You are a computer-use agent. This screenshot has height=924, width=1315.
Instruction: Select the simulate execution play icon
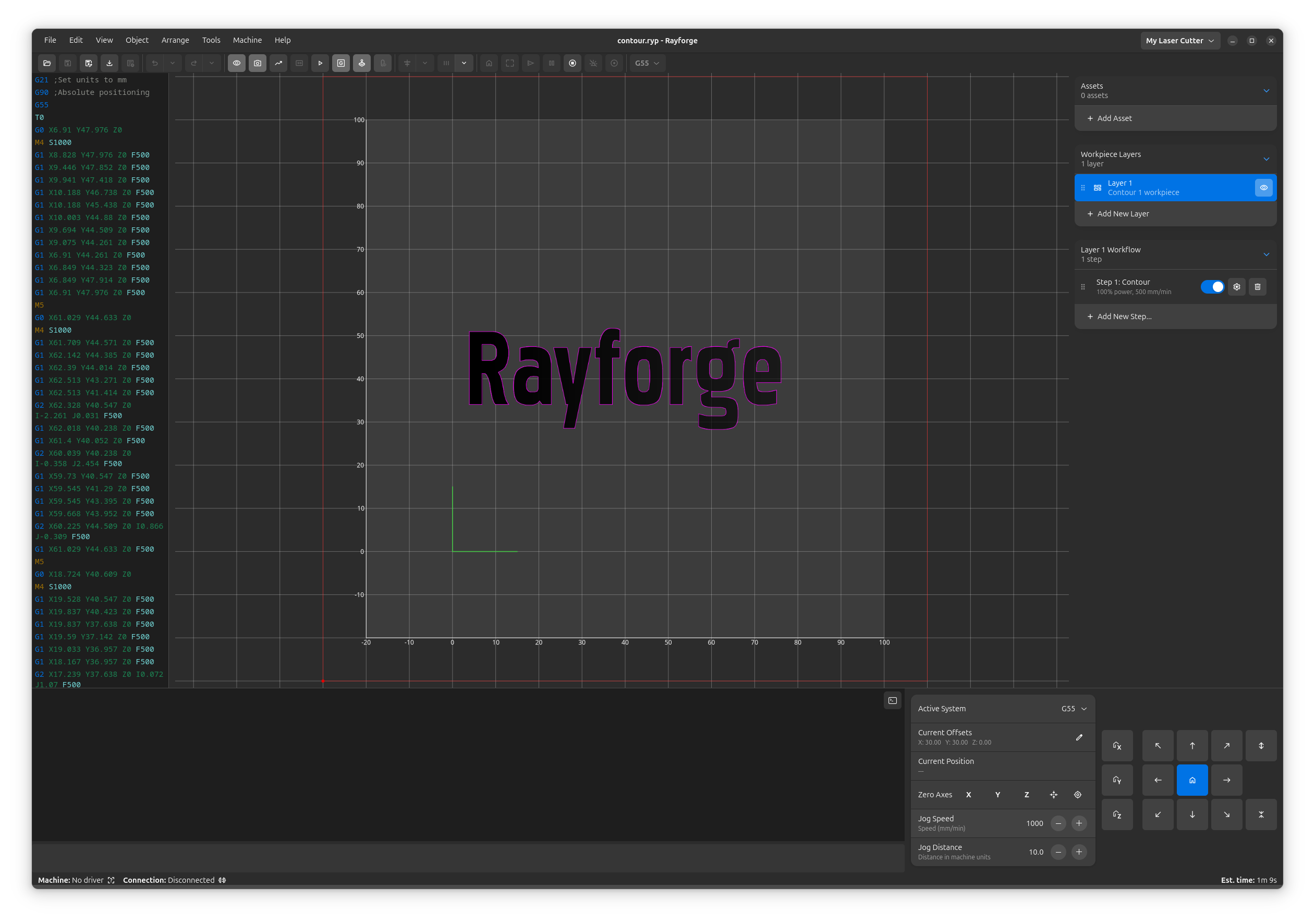320,63
